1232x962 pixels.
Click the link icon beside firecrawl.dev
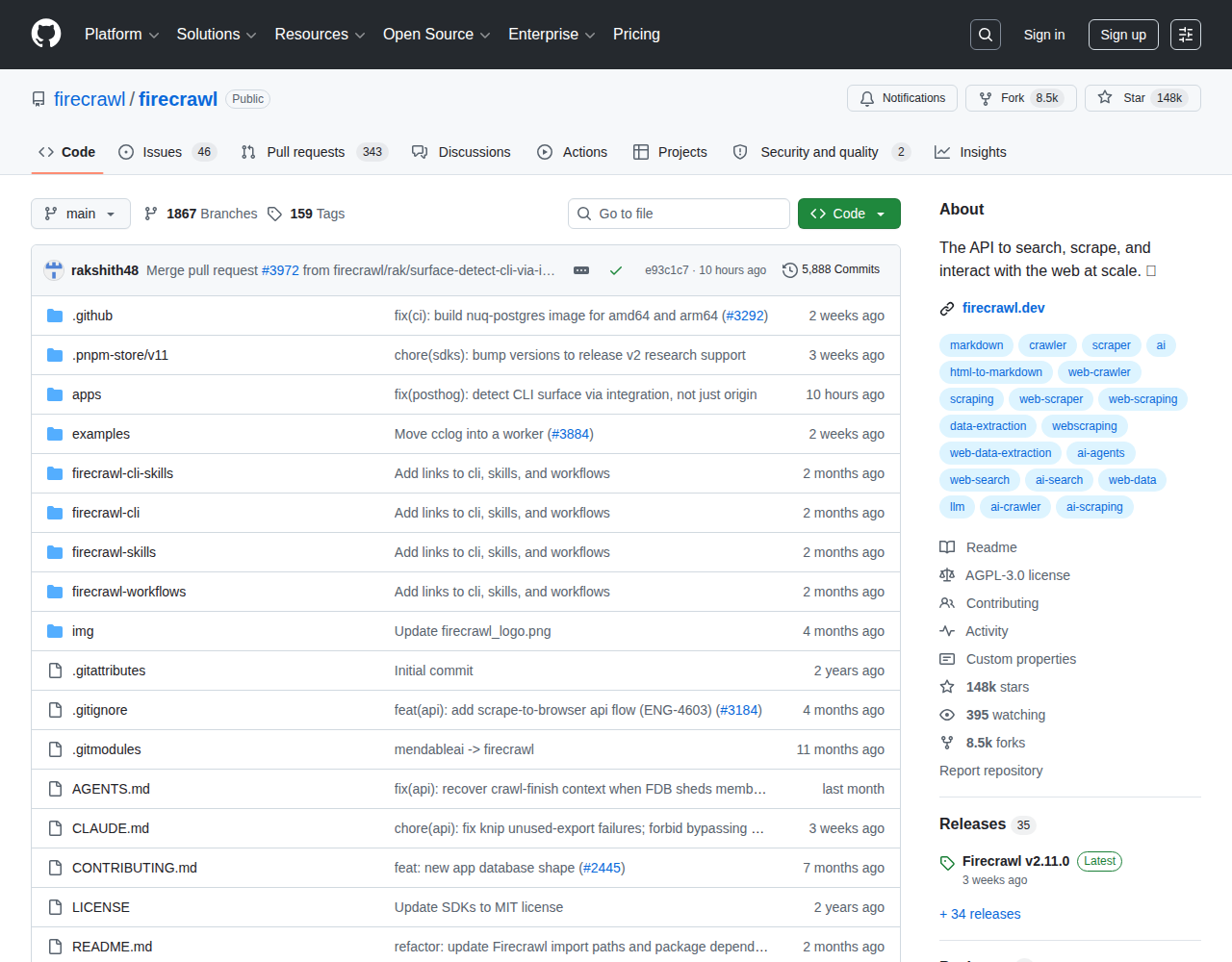pos(947,308)
